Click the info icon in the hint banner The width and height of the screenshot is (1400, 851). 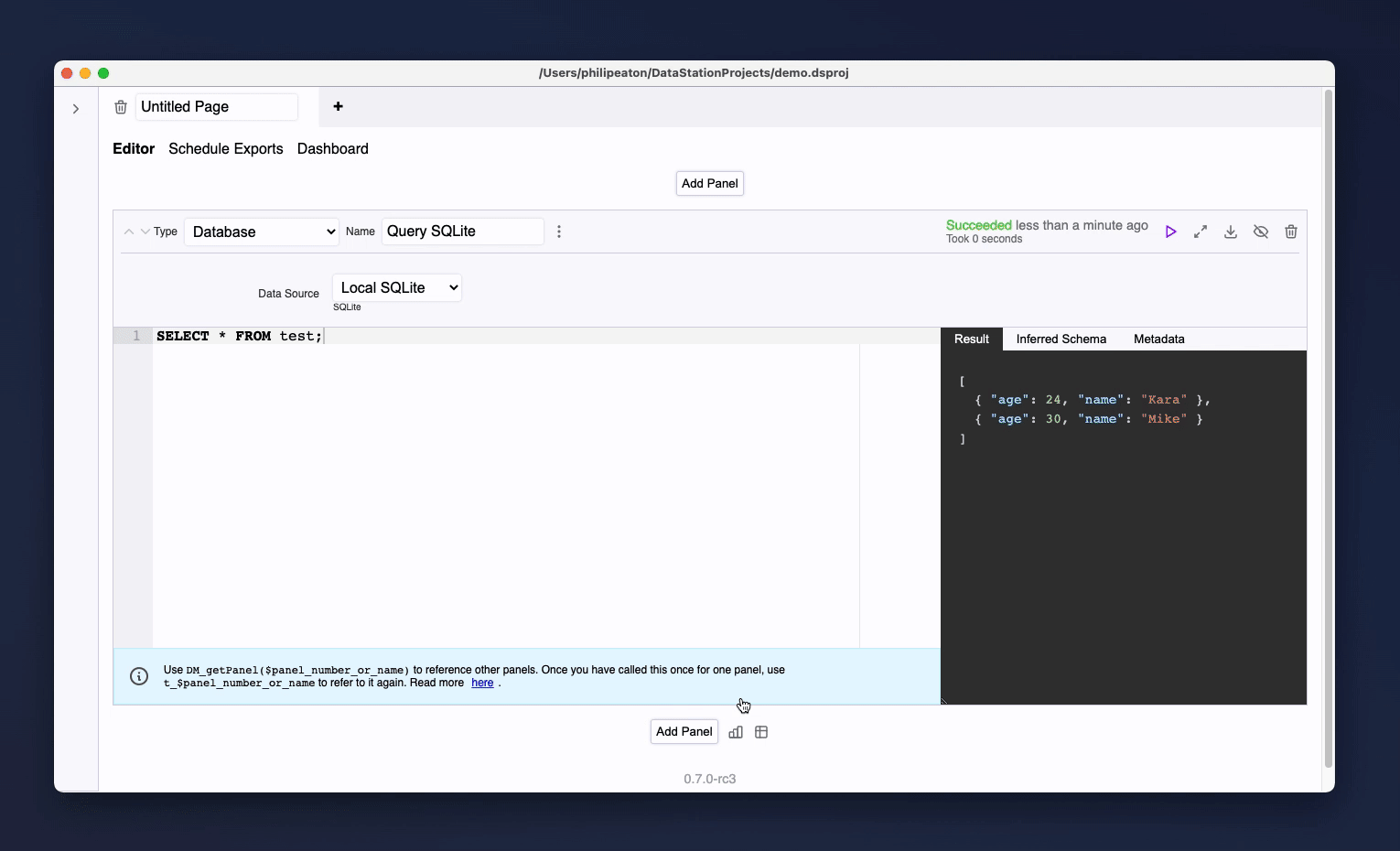pyautogui.click(x=138, y=676)
